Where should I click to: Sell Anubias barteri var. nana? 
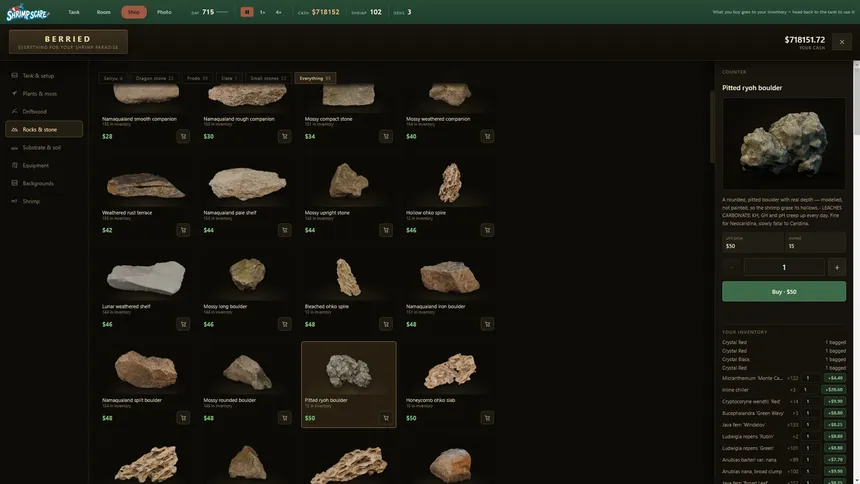[835, 459]
